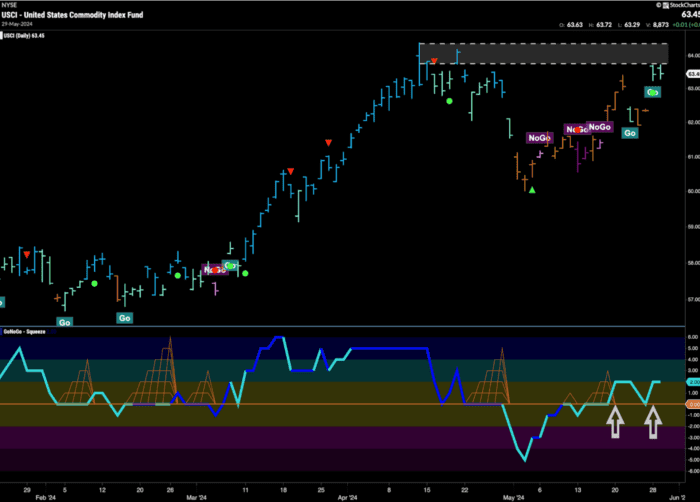The width and height of the screenshot is (700, 502).
Task: Click the Mar '24 month label
Action: click(x=196, y=498)
